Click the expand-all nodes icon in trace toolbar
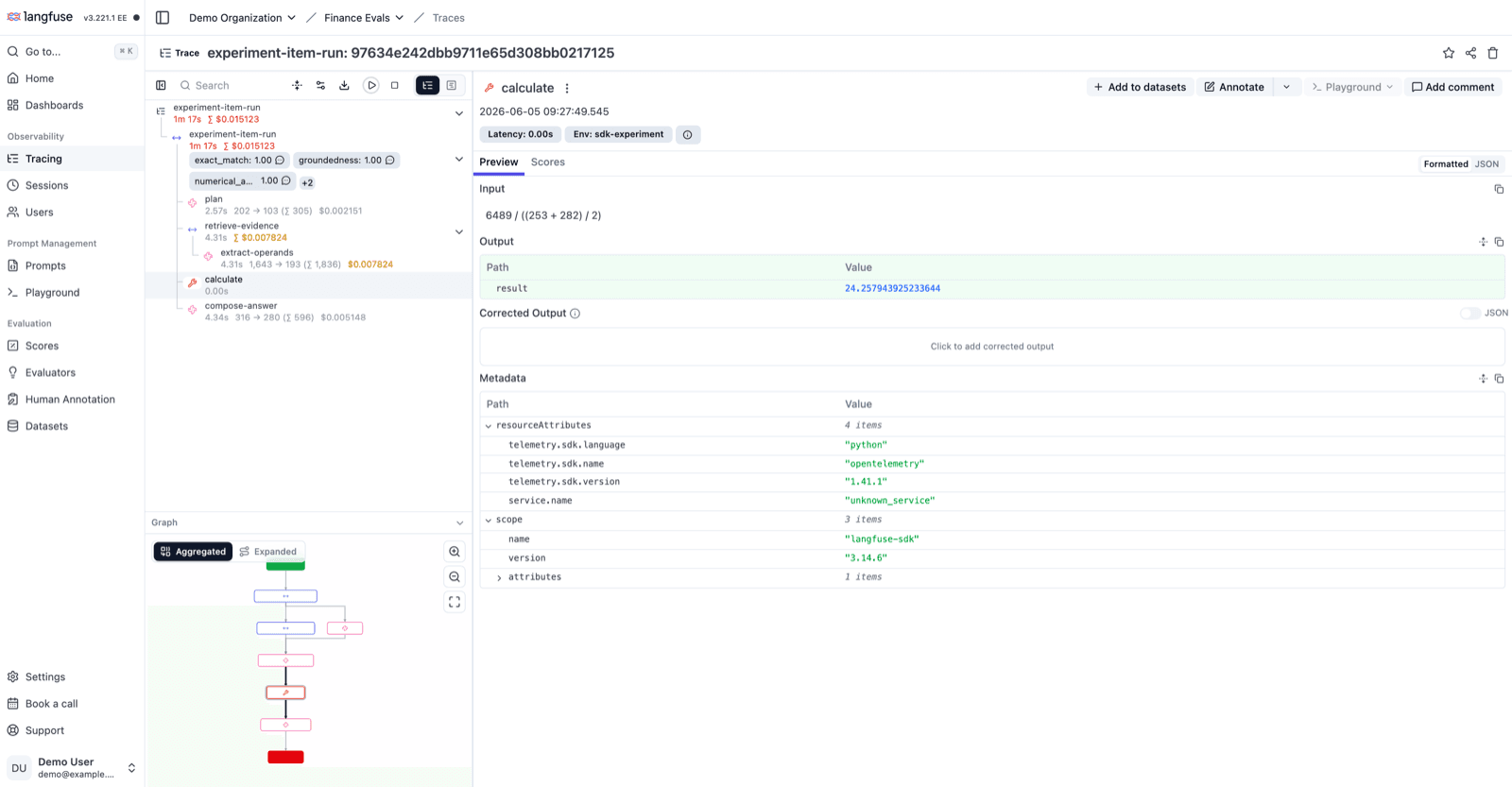 tap(297, 85)
